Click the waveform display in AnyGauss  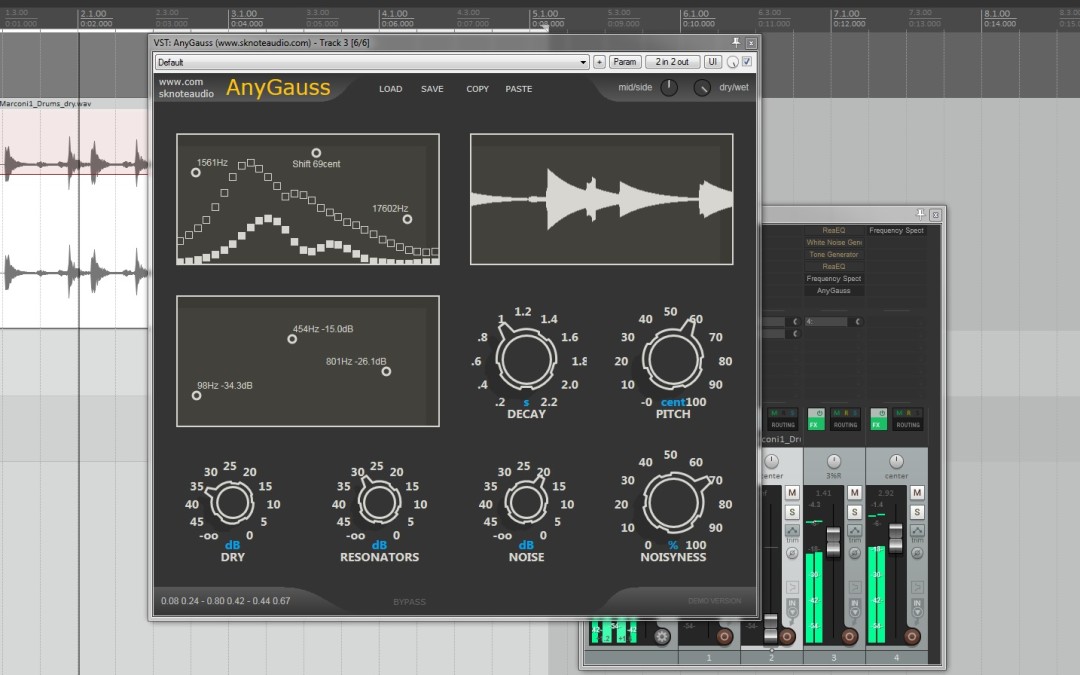click(601, 199)
